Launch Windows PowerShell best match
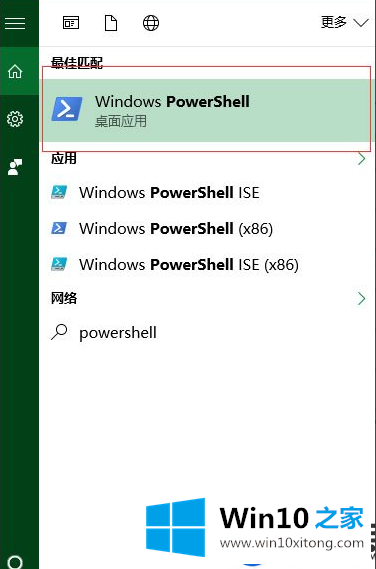This screenshot has width=376, height=569. [207, 110]
